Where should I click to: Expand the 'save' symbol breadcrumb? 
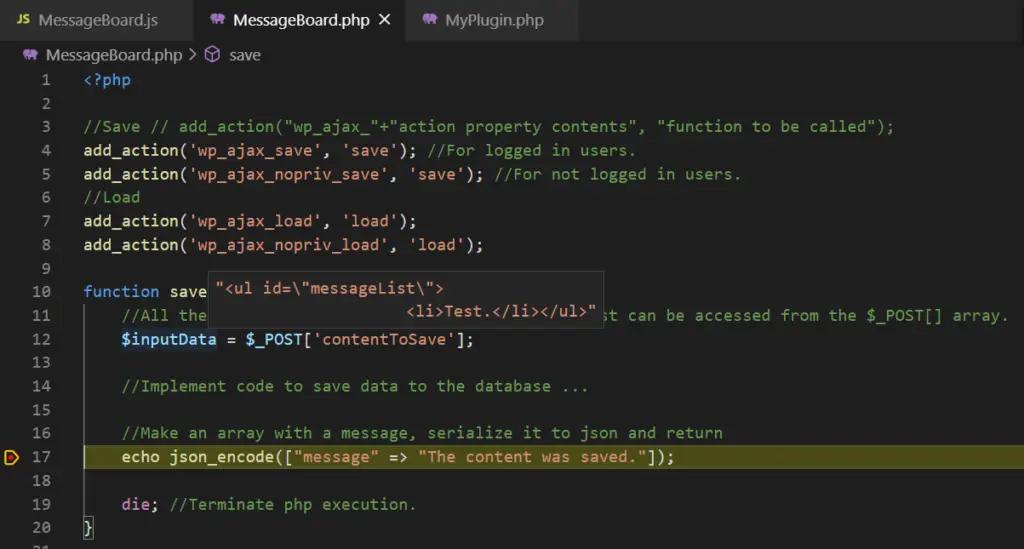[x=244, y=55]
